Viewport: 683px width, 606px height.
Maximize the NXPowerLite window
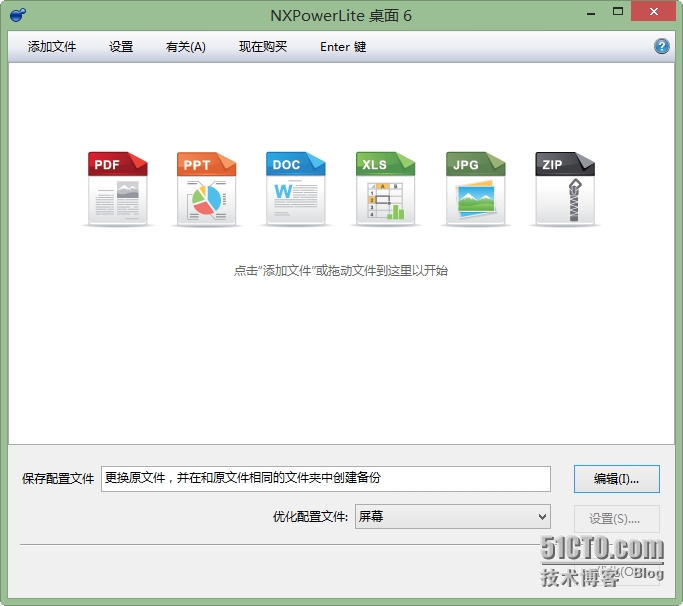[x=618, y=12]
